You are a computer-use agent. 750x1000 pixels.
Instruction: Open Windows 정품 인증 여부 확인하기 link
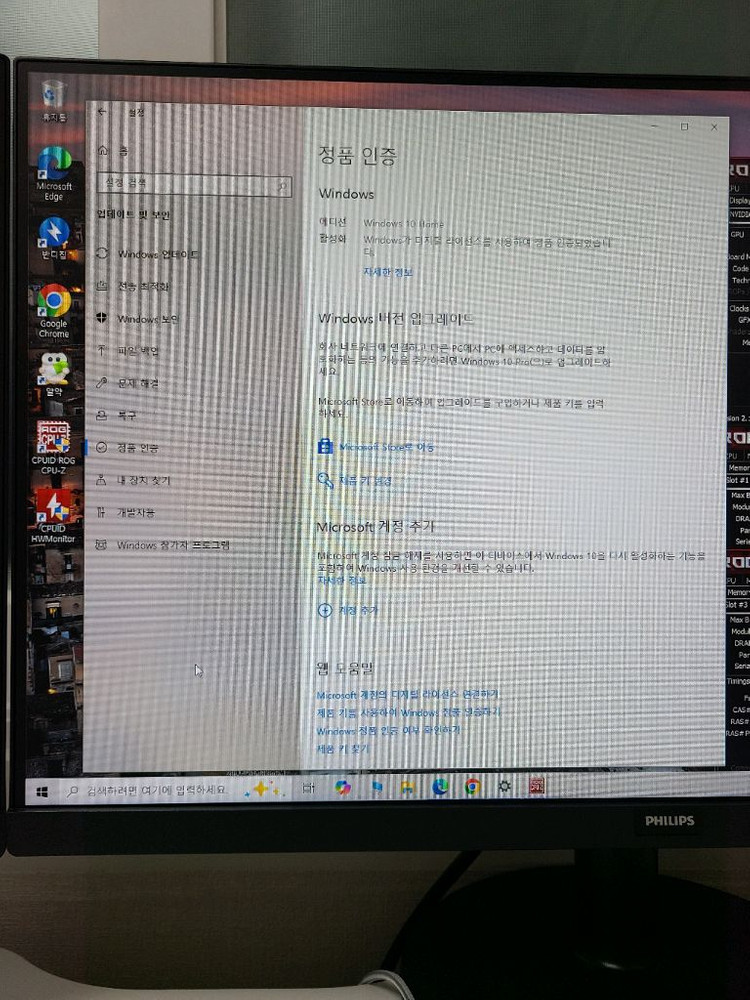coord(388,730)
